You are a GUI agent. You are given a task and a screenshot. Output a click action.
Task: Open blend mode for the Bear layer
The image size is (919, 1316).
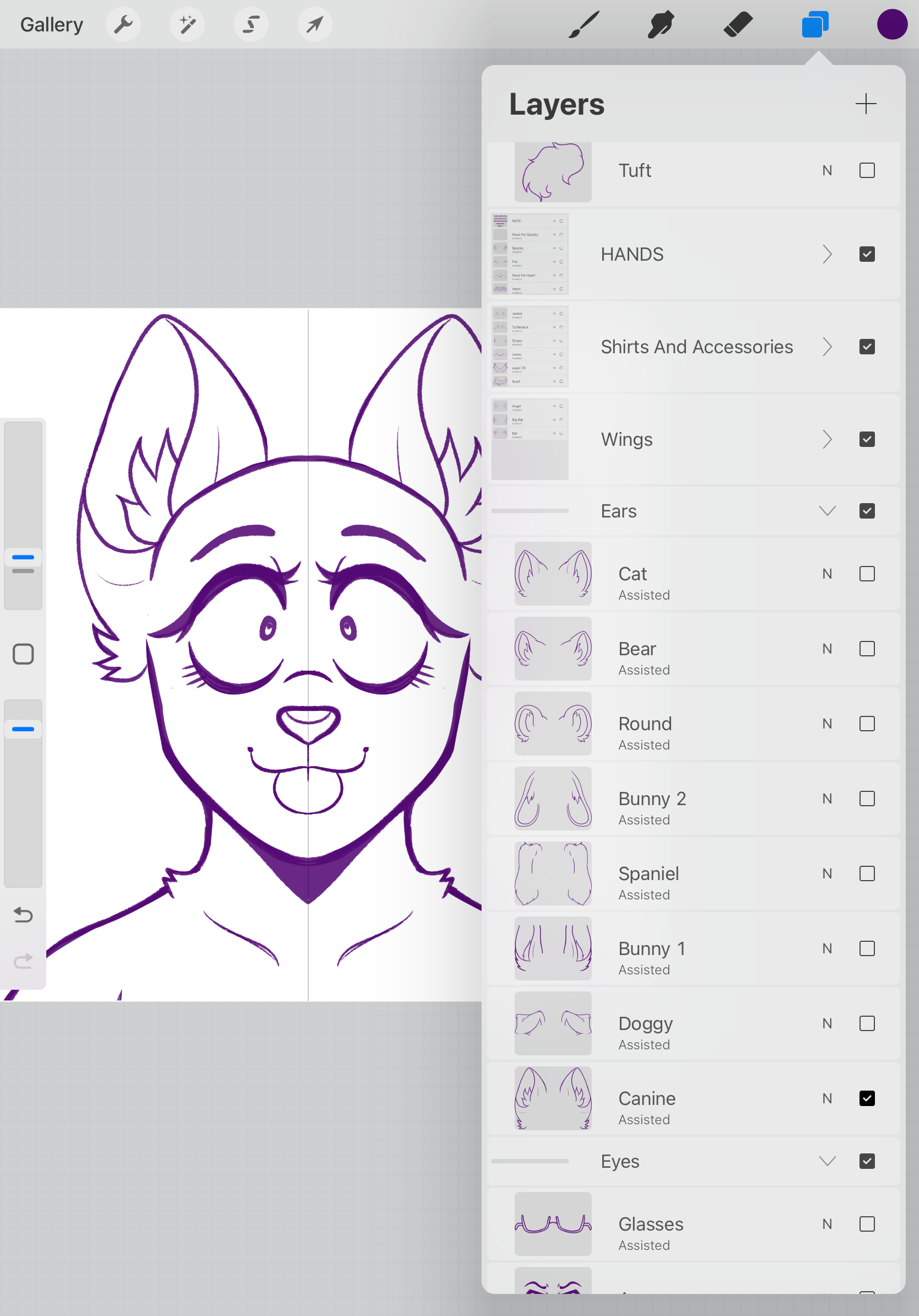pos(827,648)
